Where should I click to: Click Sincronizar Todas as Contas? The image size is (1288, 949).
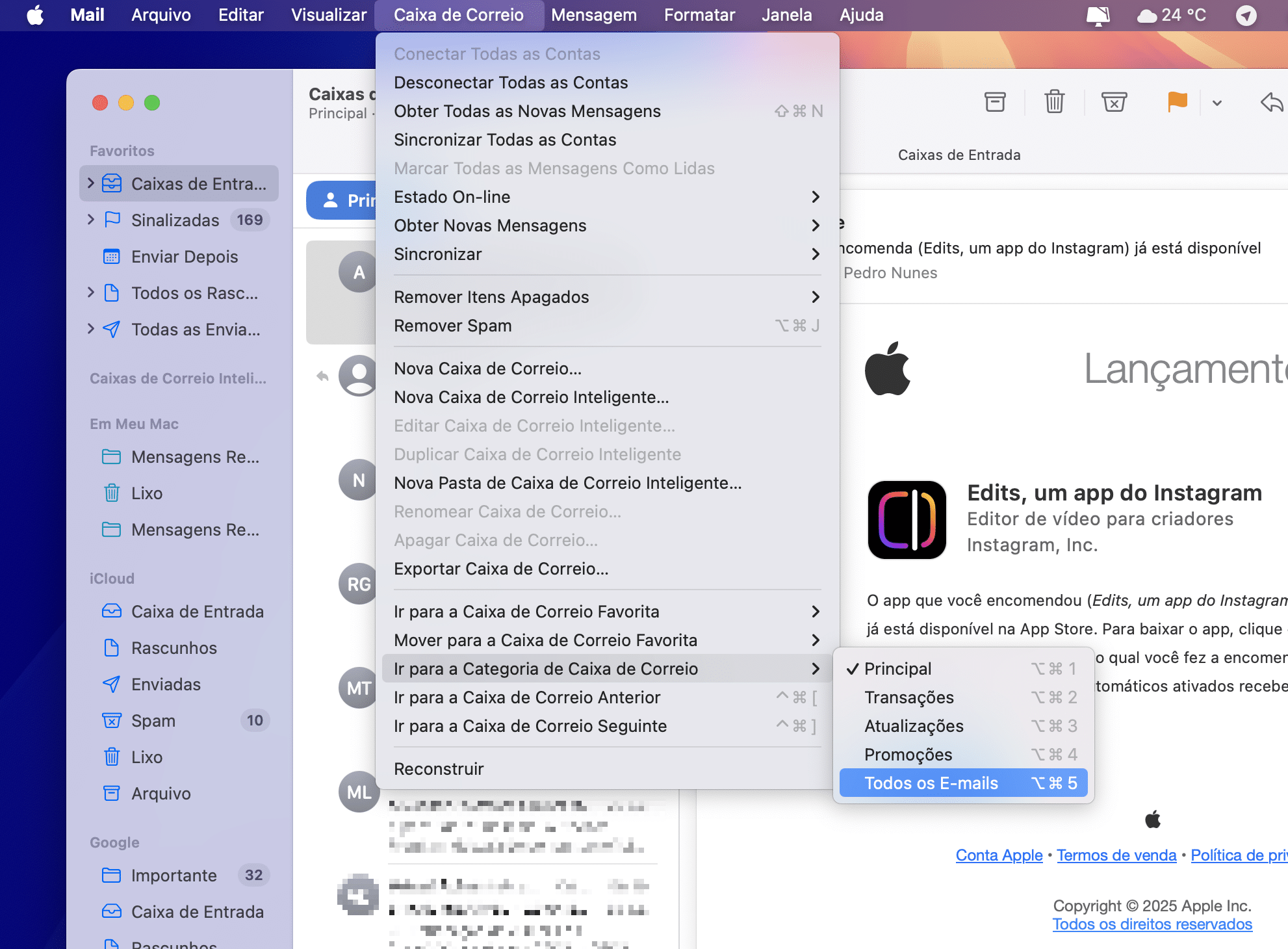pyautogui.click(x=607, y=140)
